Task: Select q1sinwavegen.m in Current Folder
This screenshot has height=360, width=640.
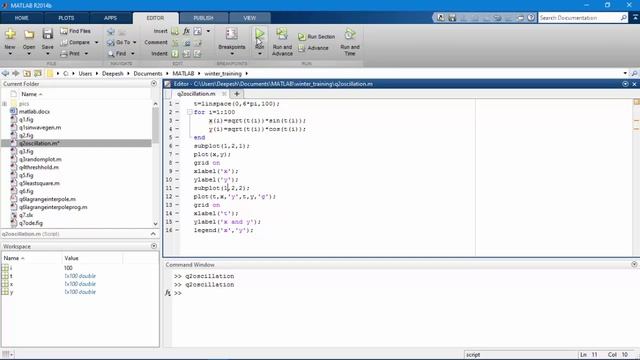Action: point(40,128)
